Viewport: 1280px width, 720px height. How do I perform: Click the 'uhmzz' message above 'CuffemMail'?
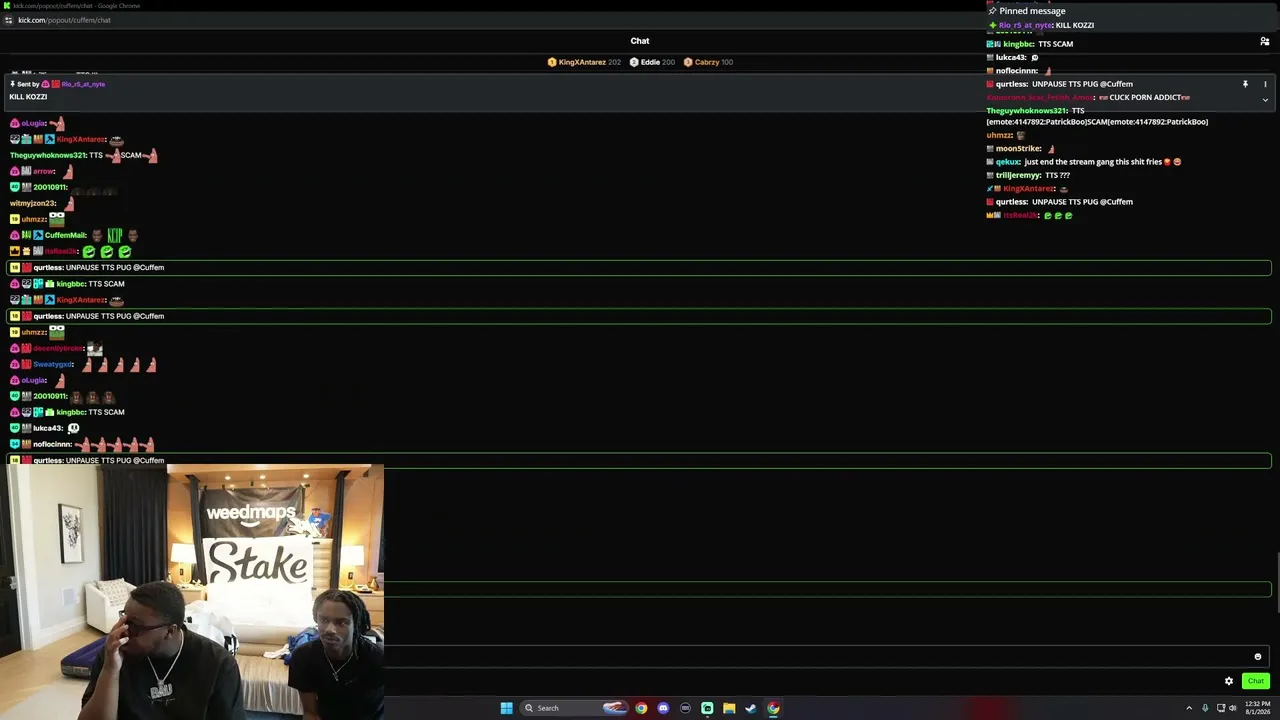pos(37,218)
